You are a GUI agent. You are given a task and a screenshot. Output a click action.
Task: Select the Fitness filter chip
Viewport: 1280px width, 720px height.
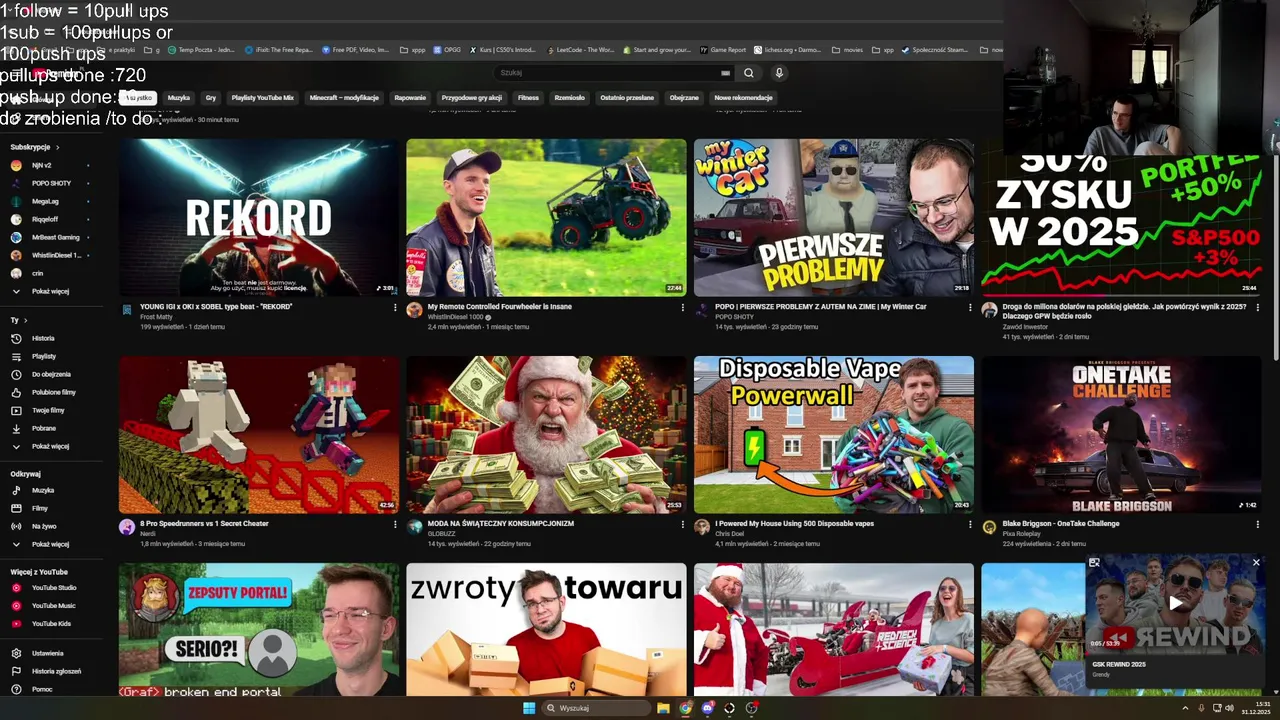pos(528,98)
